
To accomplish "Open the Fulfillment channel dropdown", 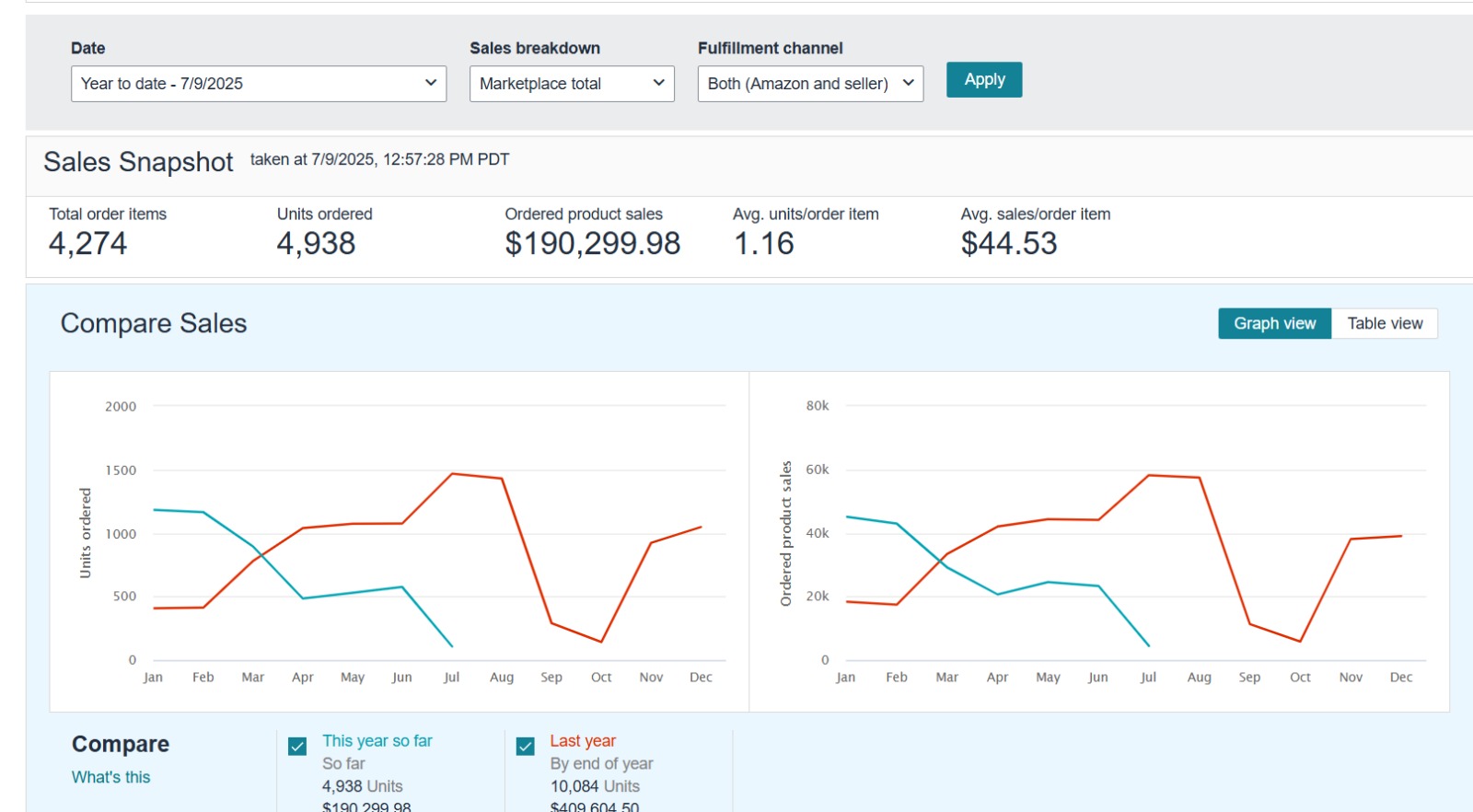I will 809,84.
